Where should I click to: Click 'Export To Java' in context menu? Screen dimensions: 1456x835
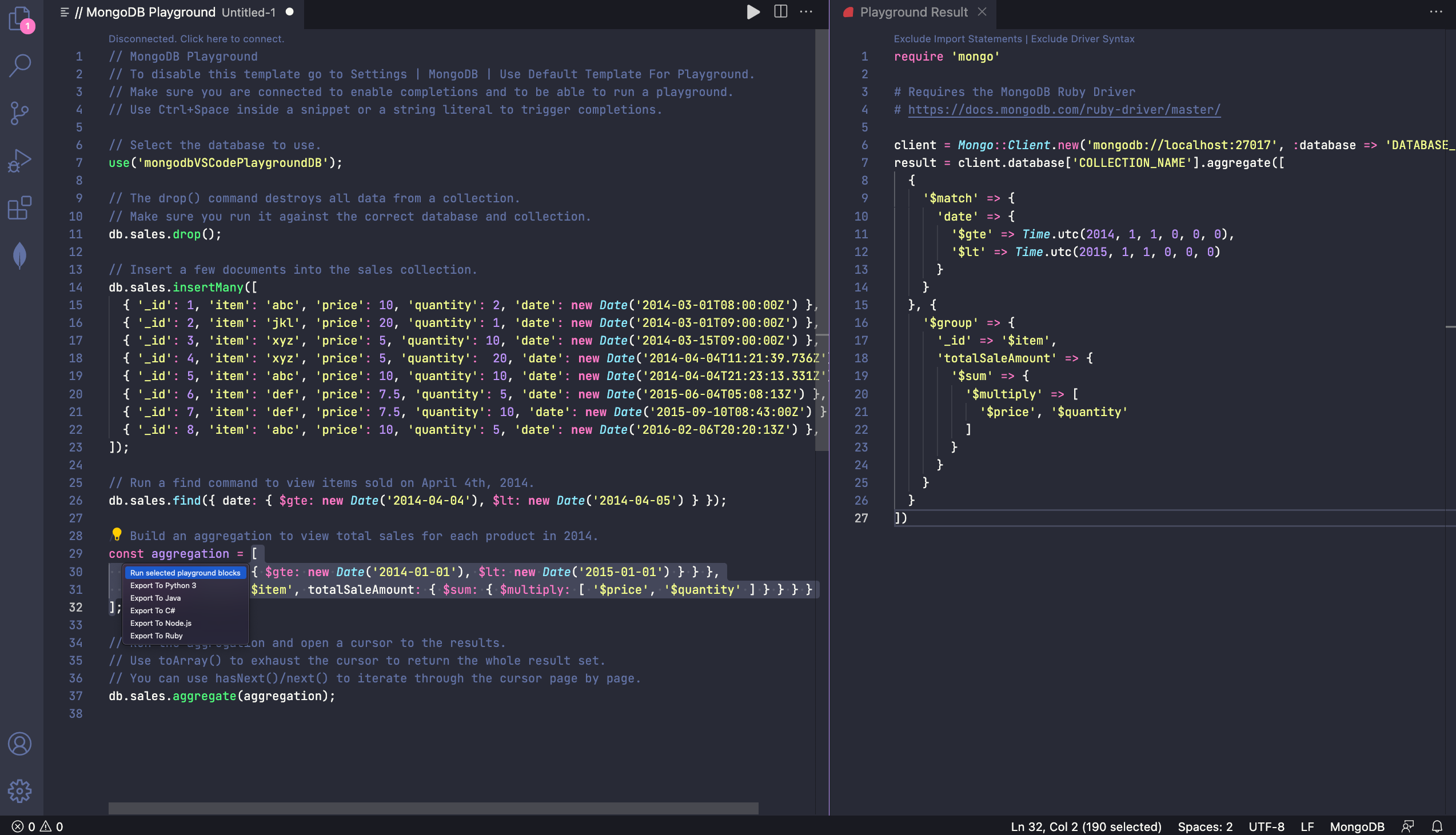tap(155, 598)
